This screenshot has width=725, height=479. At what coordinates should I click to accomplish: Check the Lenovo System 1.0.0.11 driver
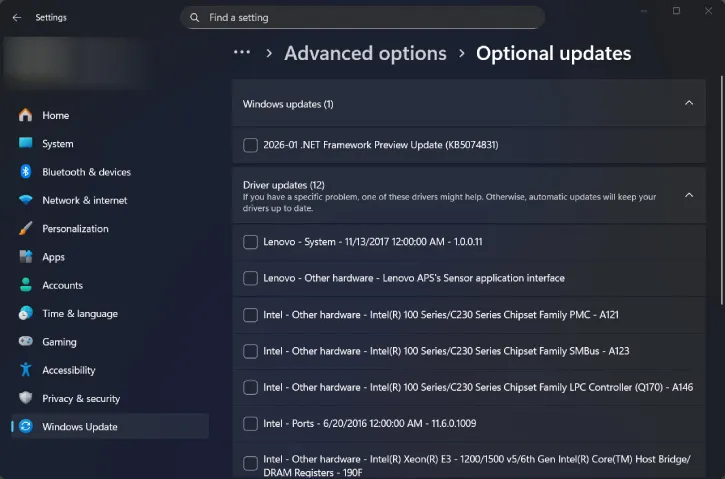[x=250, y=242]
